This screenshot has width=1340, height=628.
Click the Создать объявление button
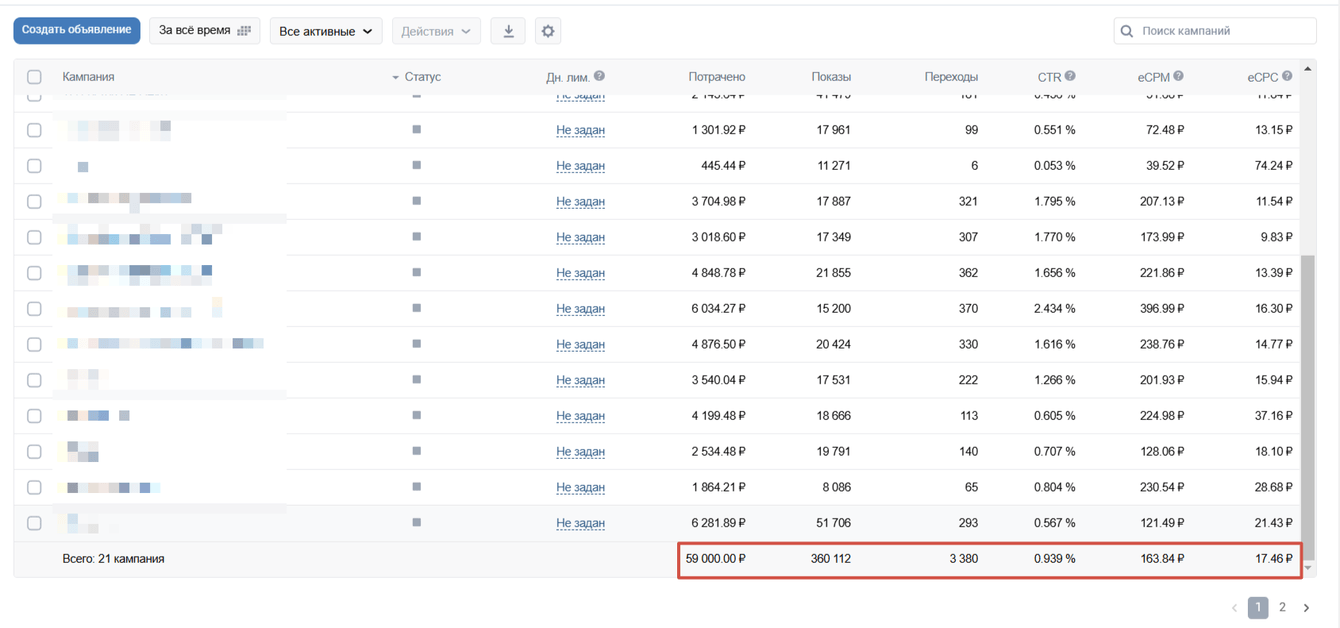pyautogui.click(x=77, y=31)
